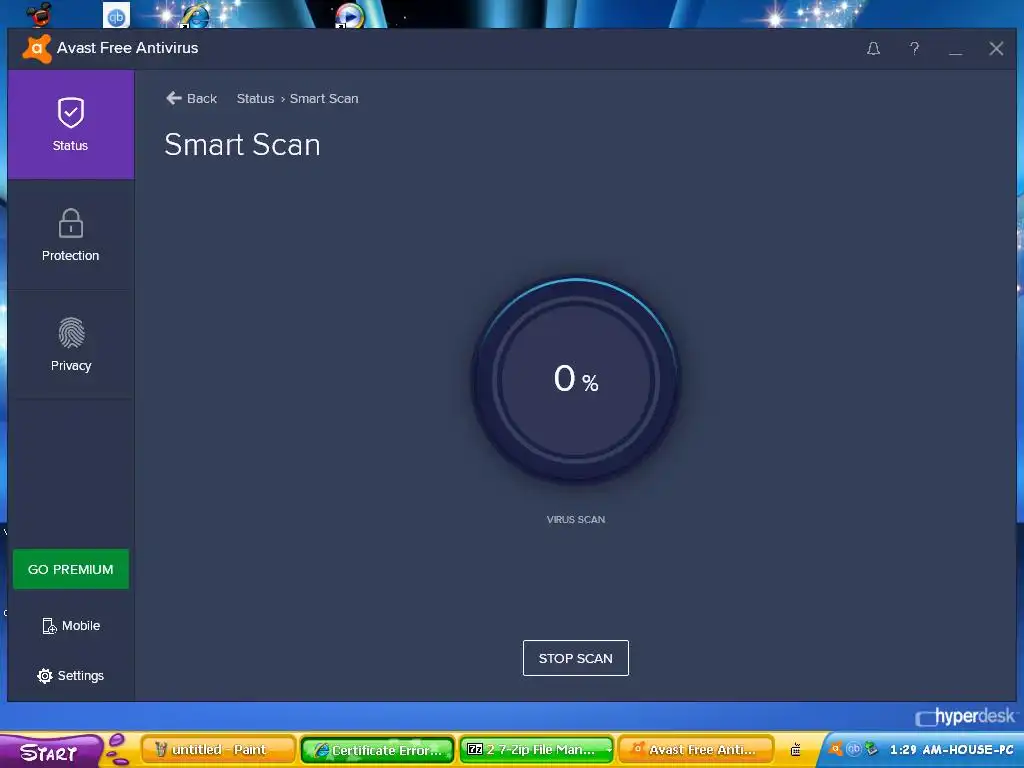The width and height of the screenshot is (1024, 768).
Task: Click the qb desktop icon
Action: [x=116, y=15]
